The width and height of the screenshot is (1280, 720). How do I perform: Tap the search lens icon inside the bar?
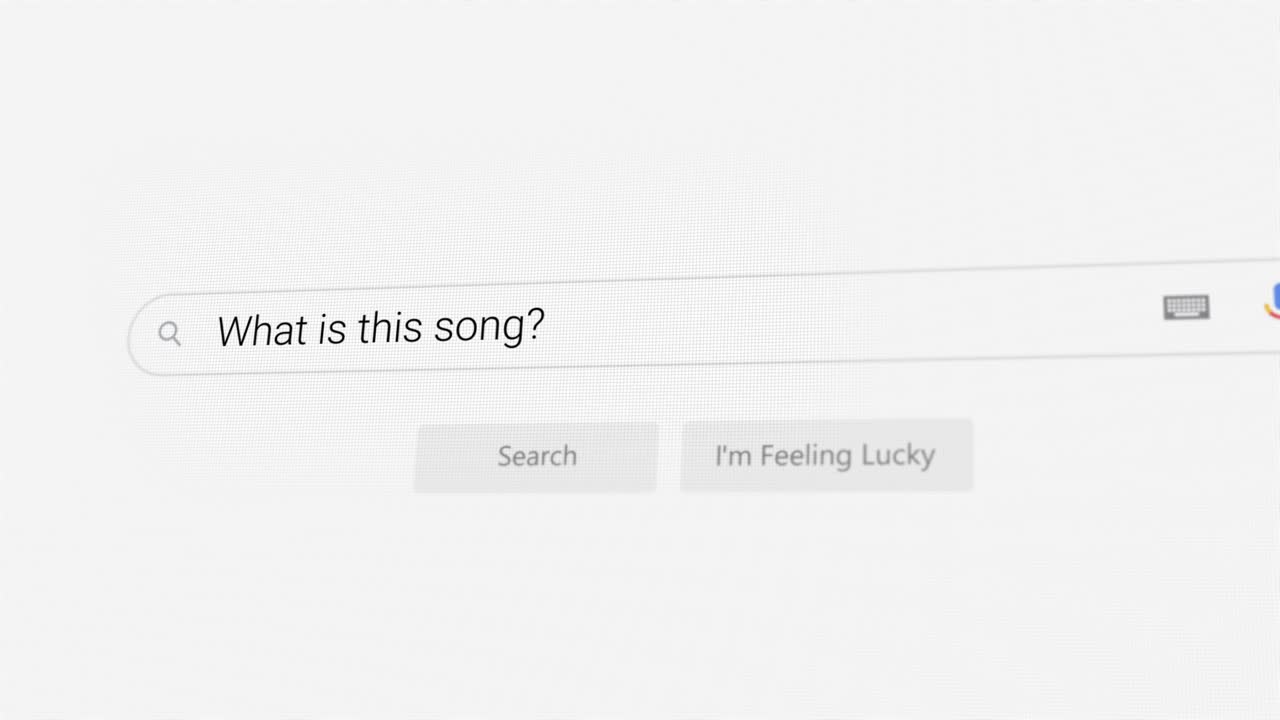tap(169, 333)
